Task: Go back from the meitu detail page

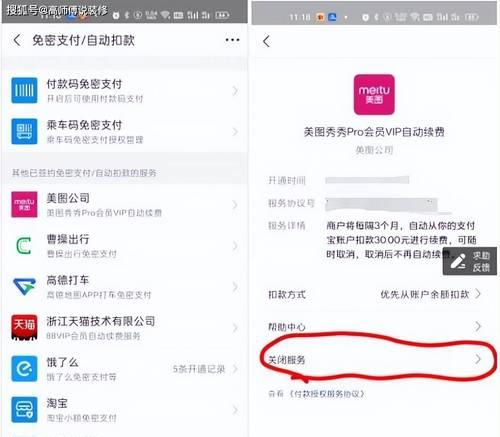Action: [x=266, y=41]
